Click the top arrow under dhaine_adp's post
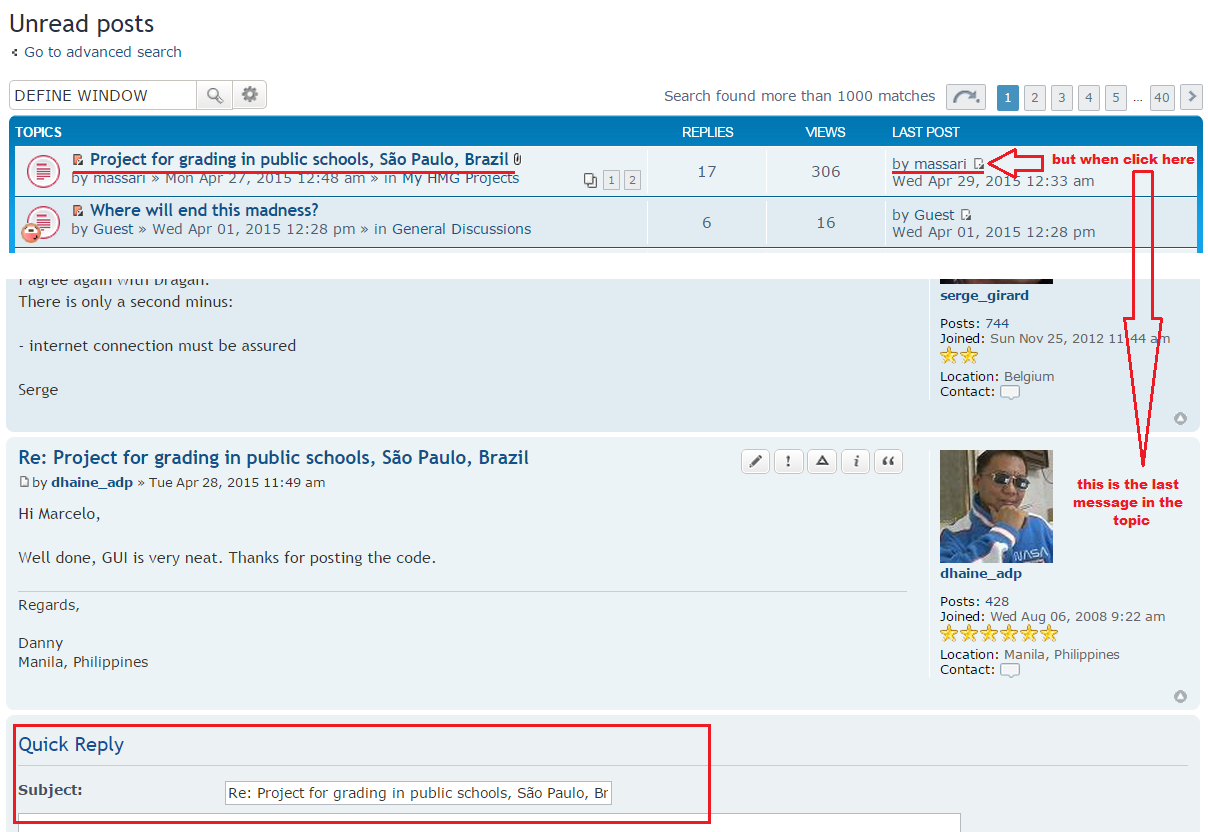 click(1180, 696)
